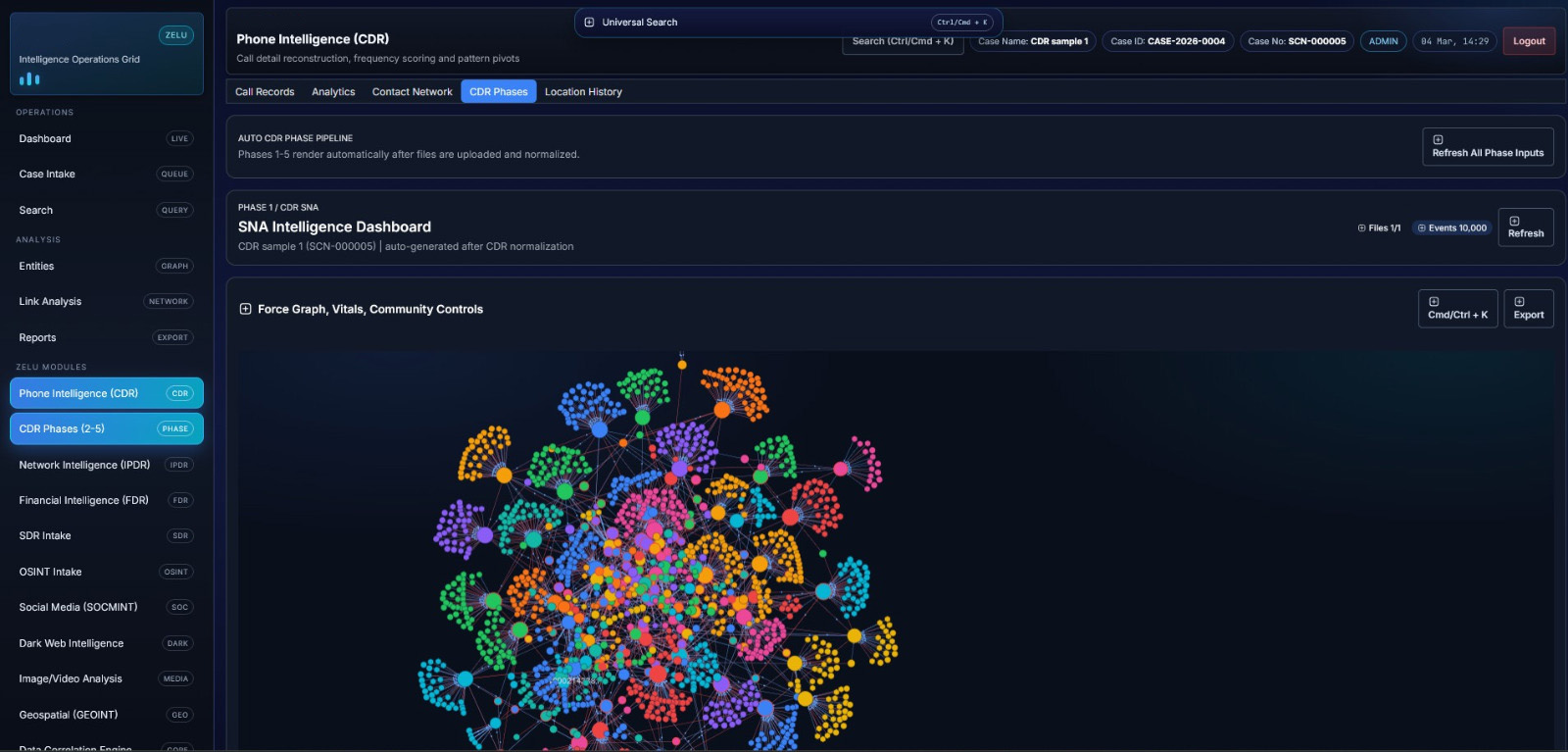This screenshot has height=752, width=1568.
Task: Click the Case No: SCN-000005 chip
Action: tap(1297, 41)
